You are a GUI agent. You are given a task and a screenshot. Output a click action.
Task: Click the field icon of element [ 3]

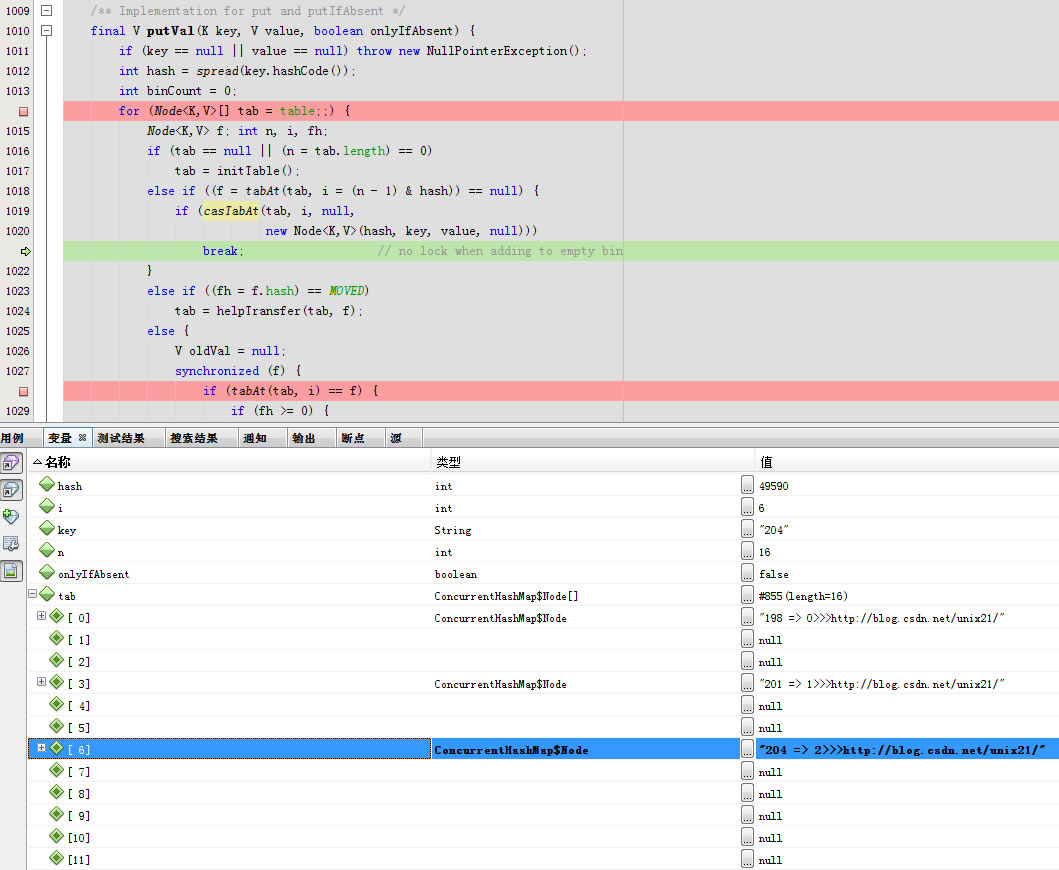click(57, 682)
